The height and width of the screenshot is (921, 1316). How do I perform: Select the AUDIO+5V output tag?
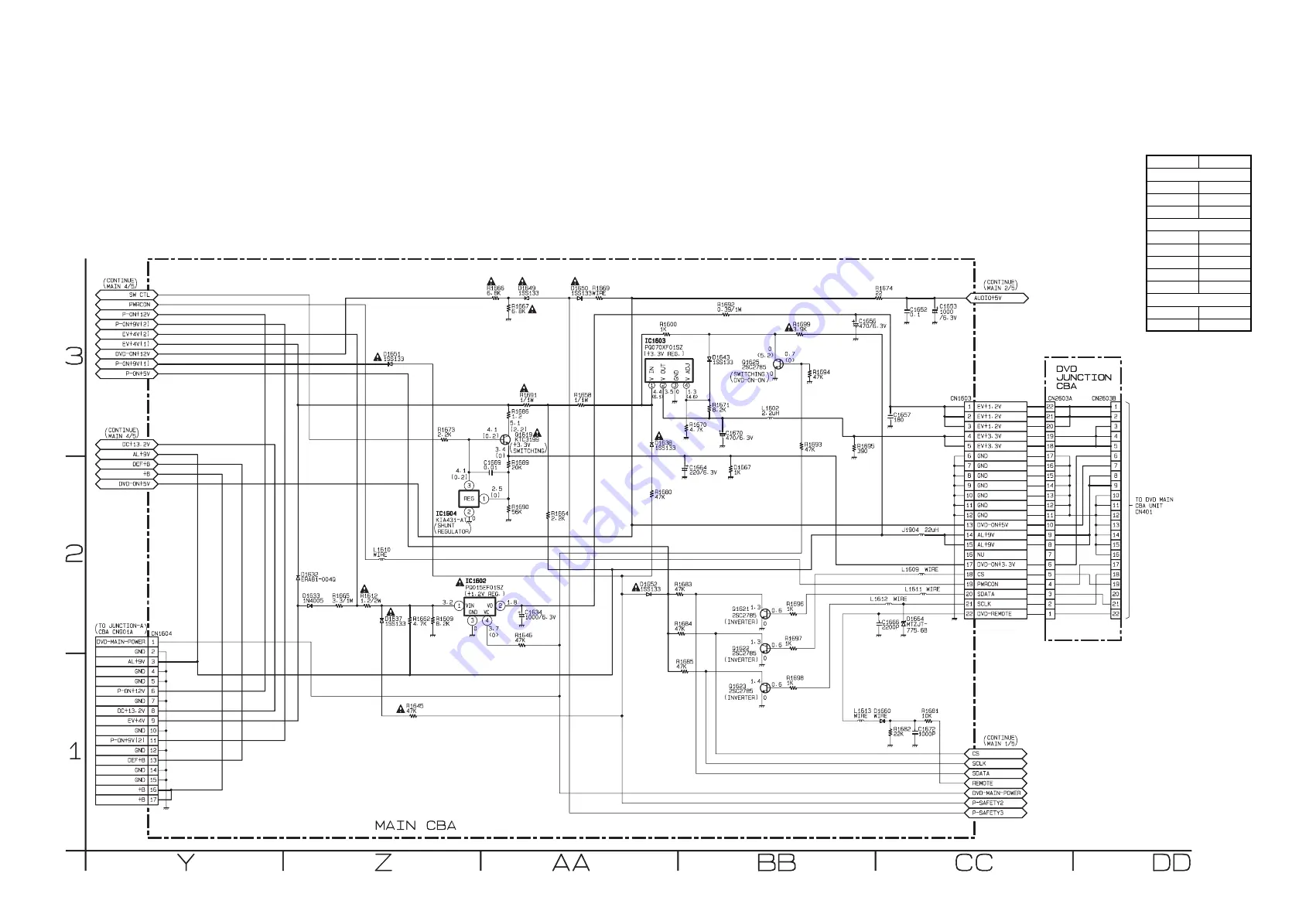point(997,298)
